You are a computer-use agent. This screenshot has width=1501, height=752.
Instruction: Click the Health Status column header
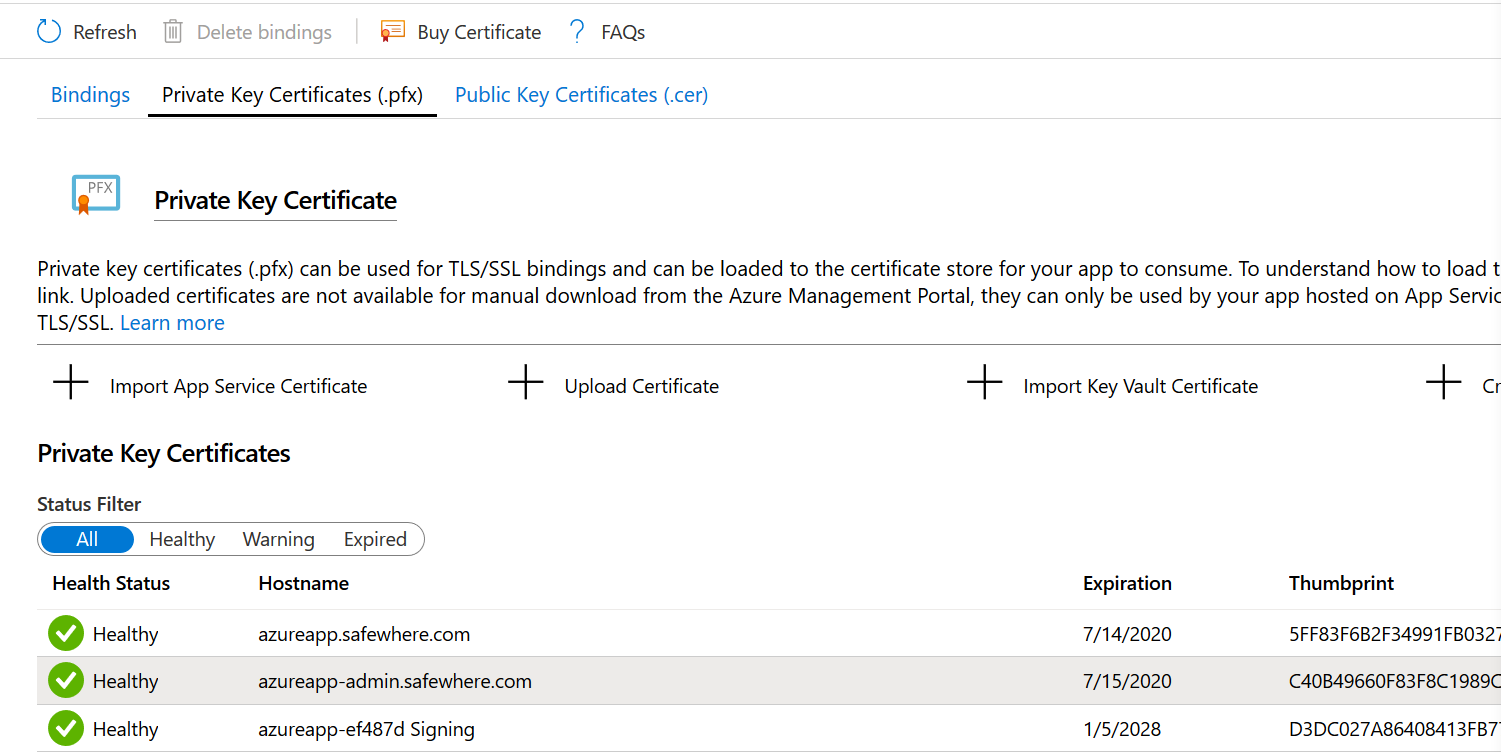tap(111, 583)
